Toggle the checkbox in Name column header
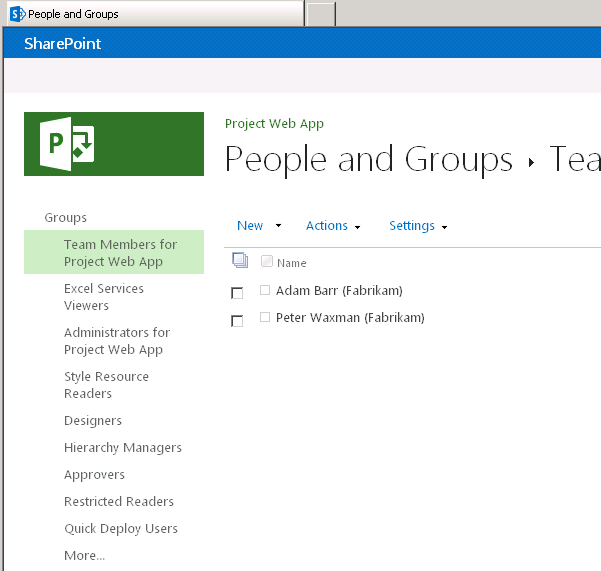This screenshot has width=601, height=571. [266, 262]
